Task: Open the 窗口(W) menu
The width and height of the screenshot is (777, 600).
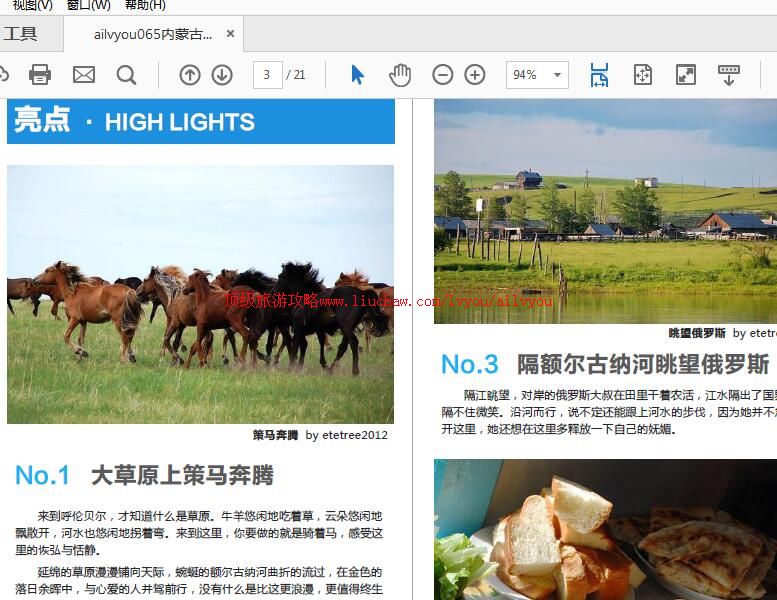Action: click(88, 5)
